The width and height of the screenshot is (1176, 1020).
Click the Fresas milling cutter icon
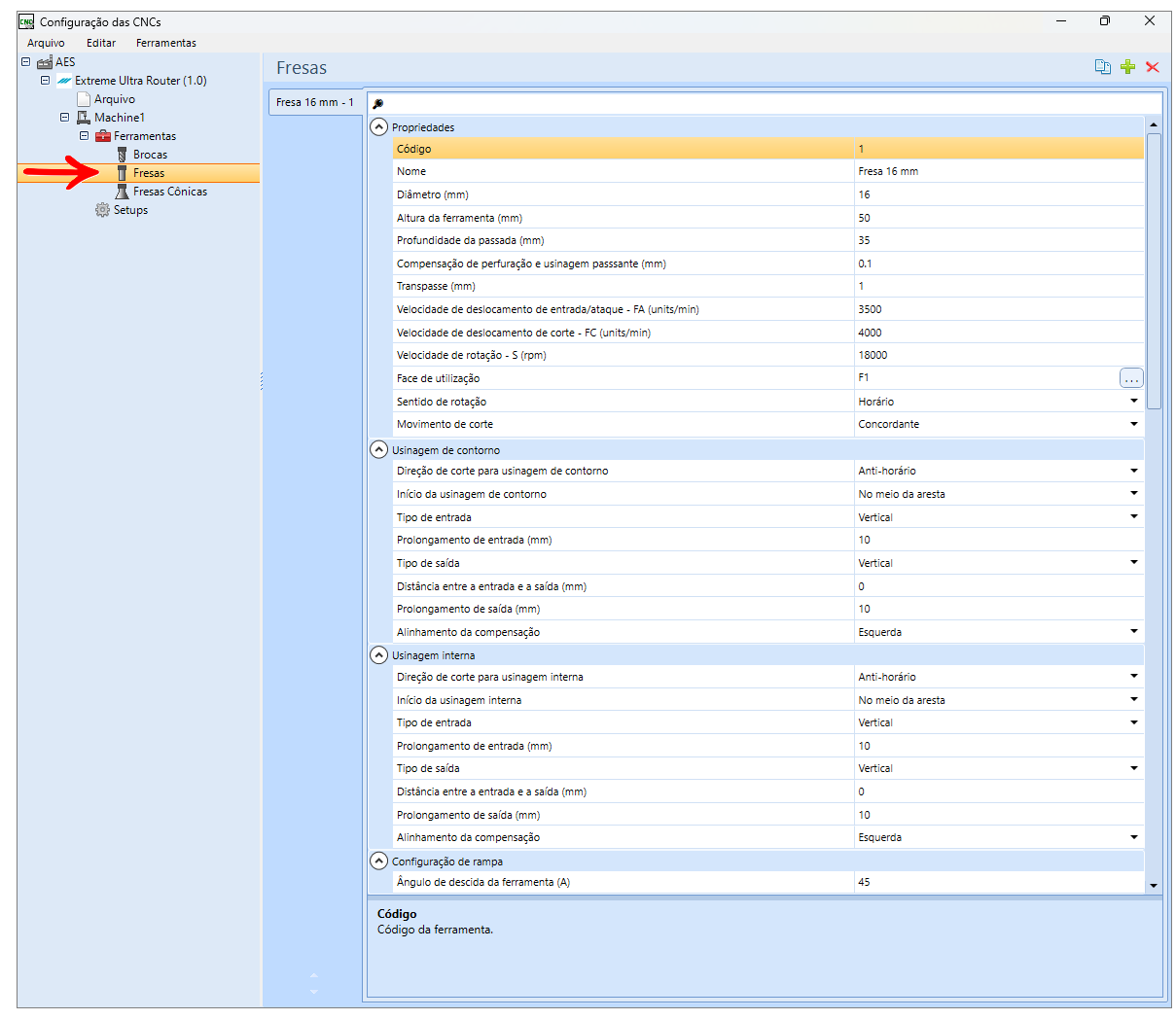pos(123,173)
